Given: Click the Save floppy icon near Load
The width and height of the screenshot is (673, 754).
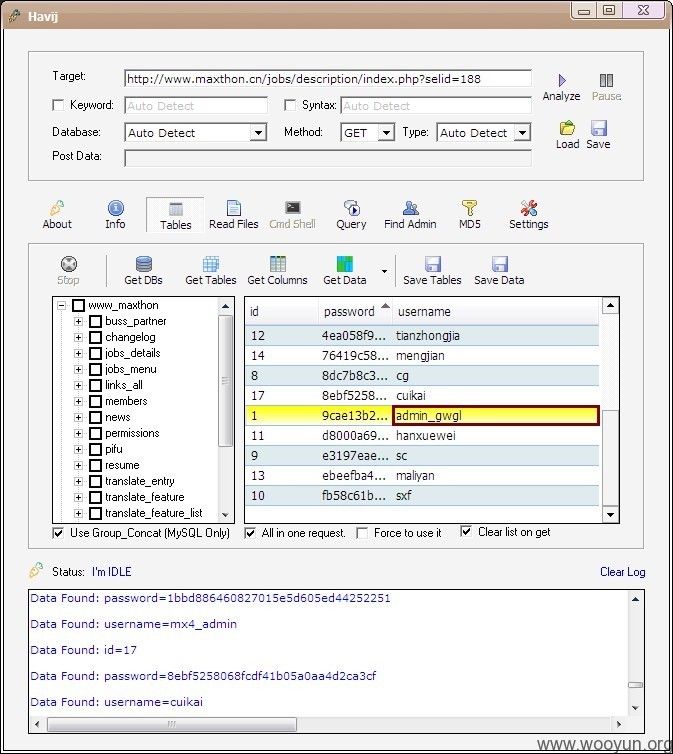Looking at the screenshot, I should 598,128.
